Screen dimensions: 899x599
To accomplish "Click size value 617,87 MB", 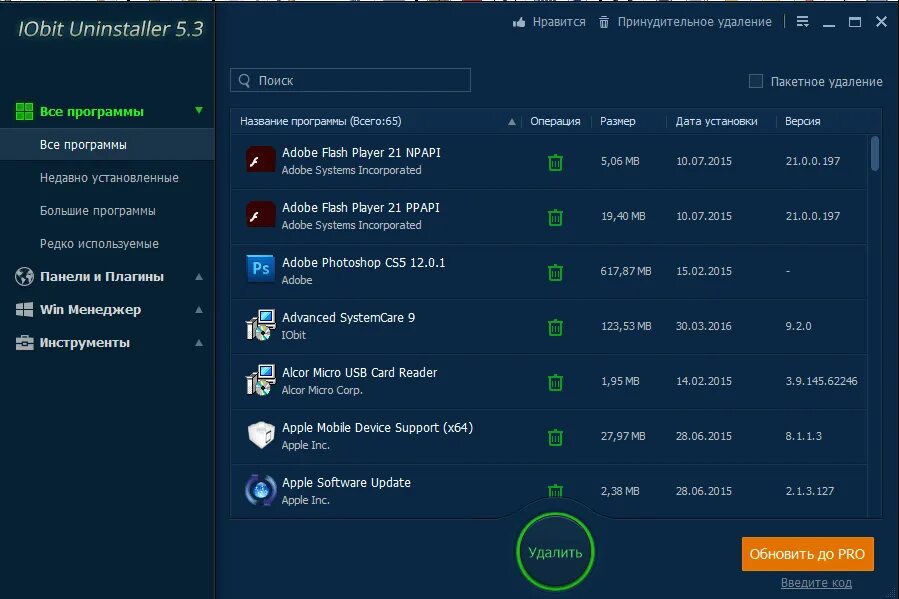I will point(626,271).
